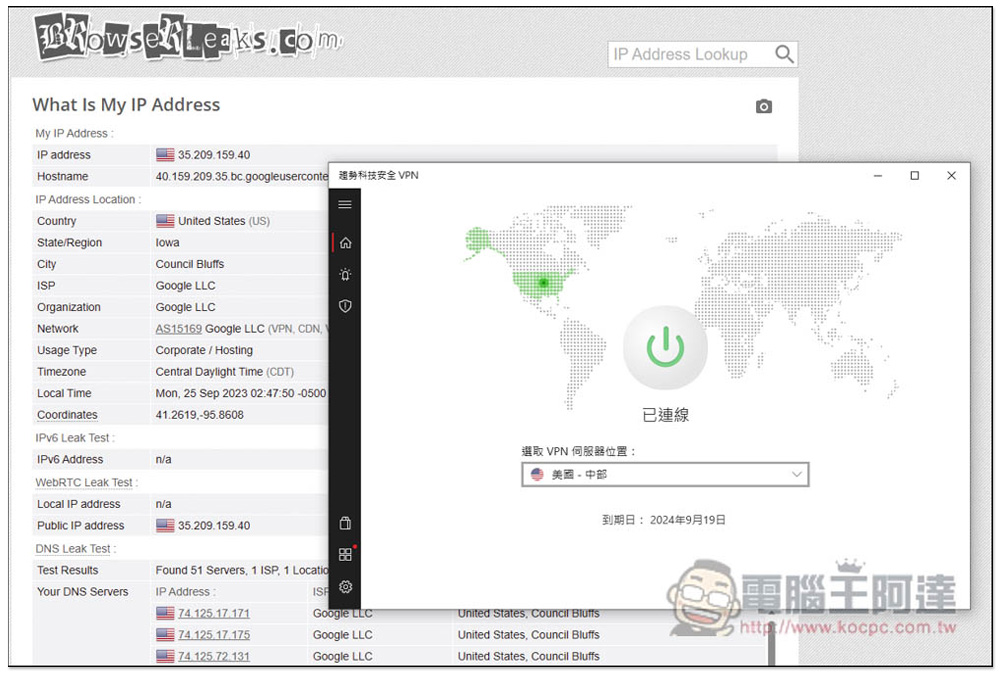Click the US flag beside the Country value
1000x674 pixels.
tap(165, 221)
